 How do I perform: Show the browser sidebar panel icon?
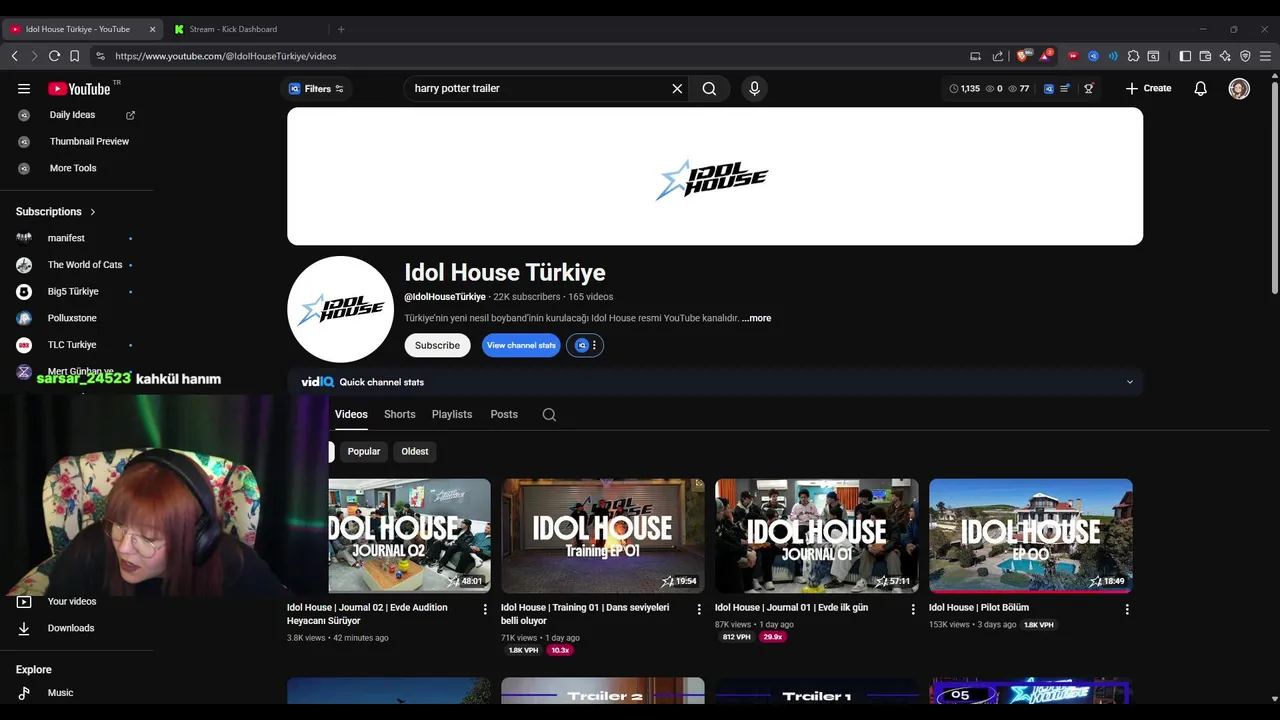1185,56
